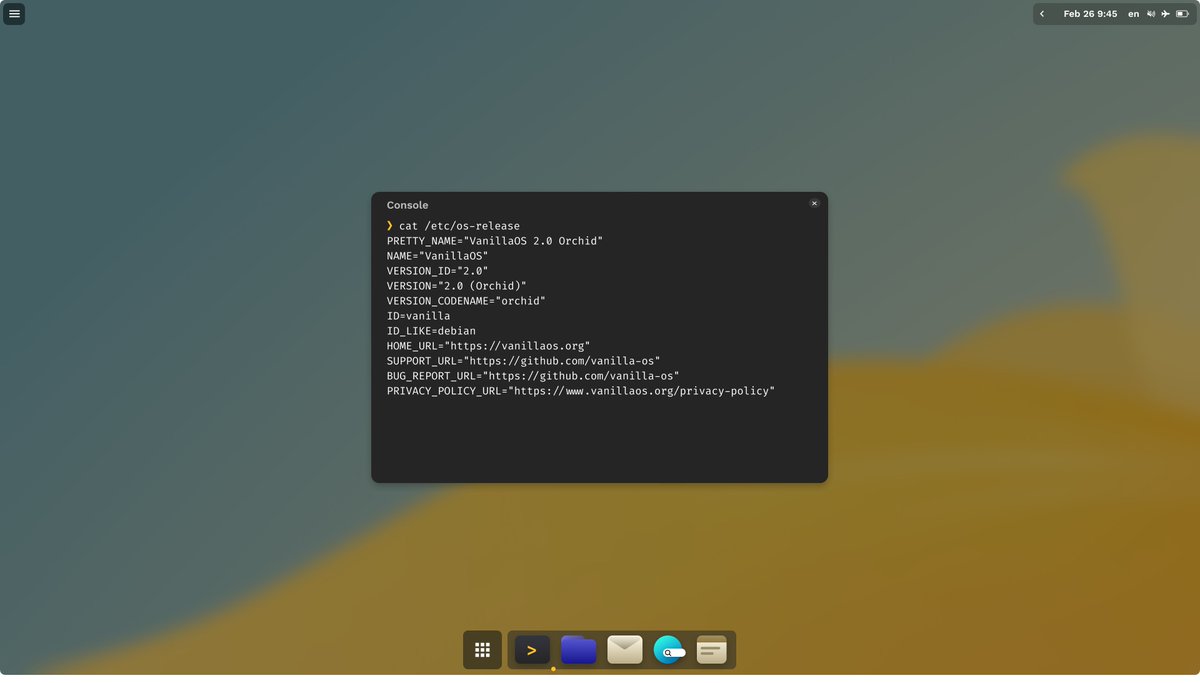Click the VERSION_ID="2.0" line
The image size is (1200, 683).
[x=438, y=271]
